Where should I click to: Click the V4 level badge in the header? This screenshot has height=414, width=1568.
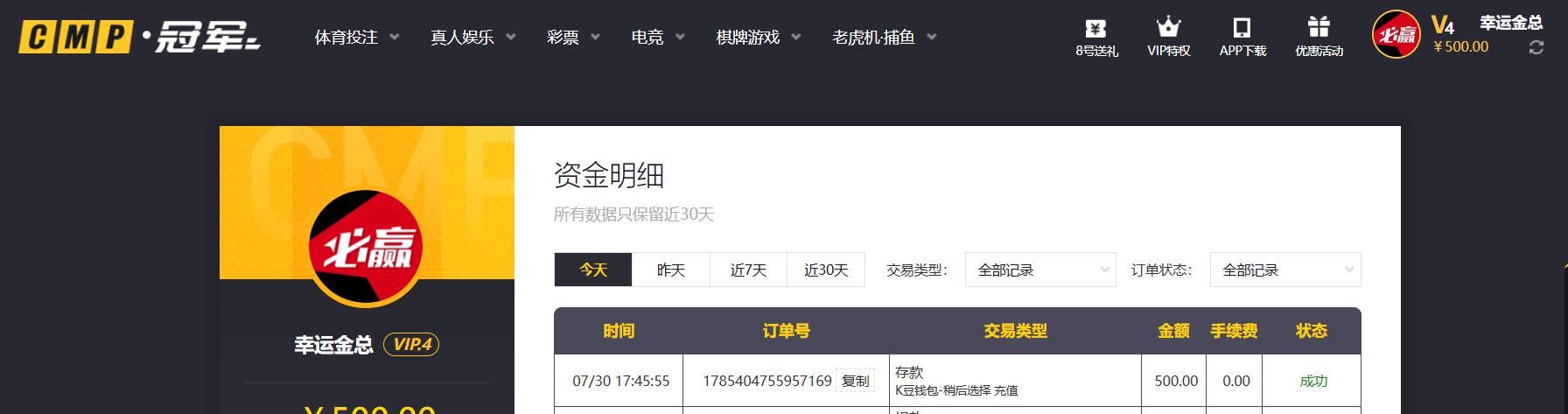tap(1443, 24)
